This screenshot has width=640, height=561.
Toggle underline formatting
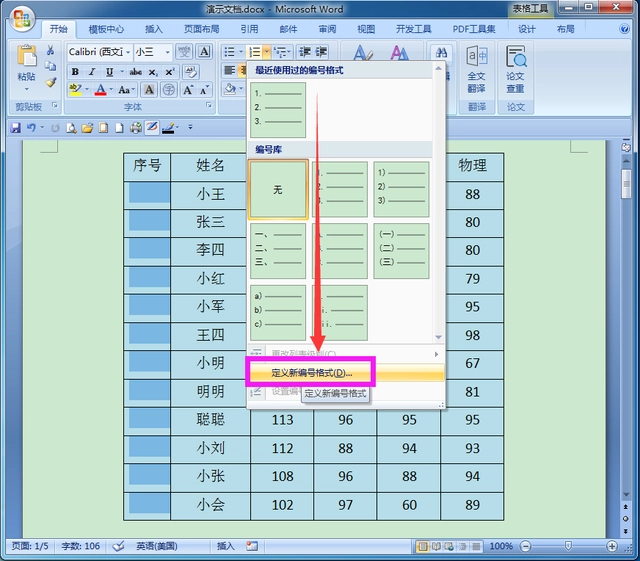[108, 72]
